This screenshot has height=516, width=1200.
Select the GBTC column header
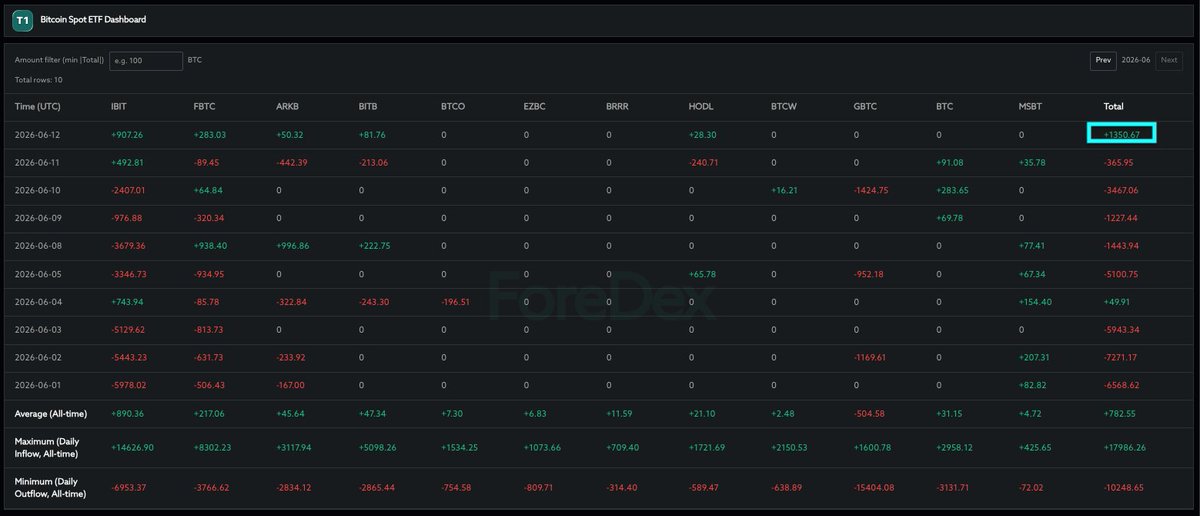[x=865, y=106]
